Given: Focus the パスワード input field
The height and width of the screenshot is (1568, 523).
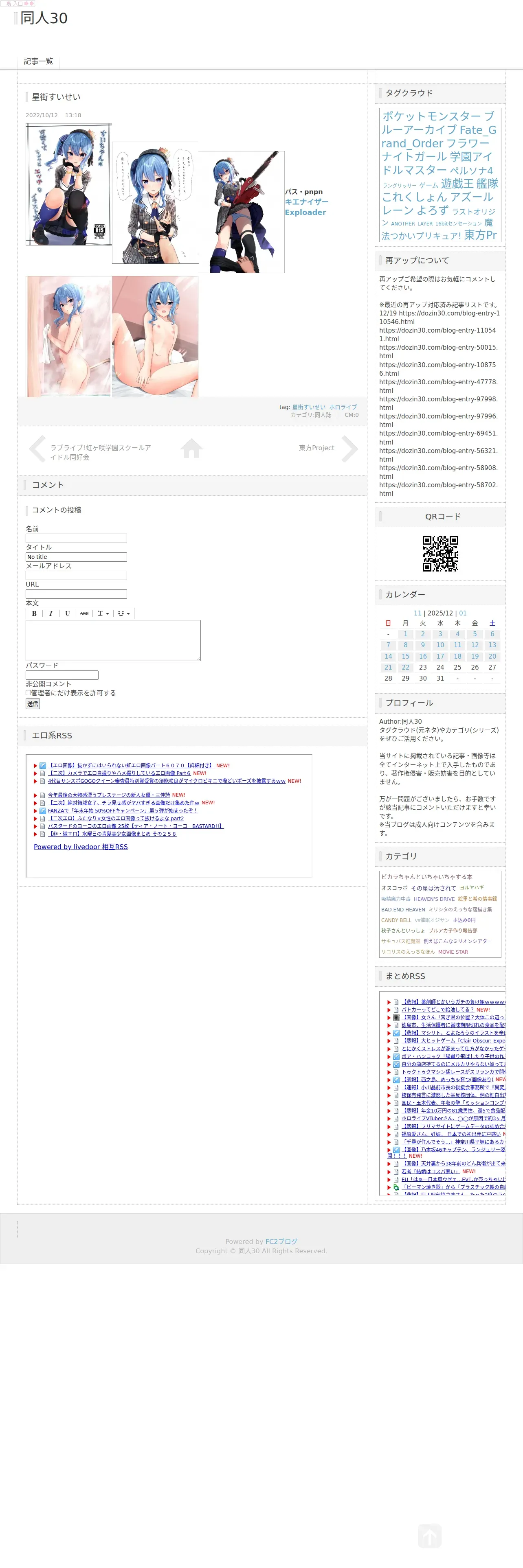Looking at the screenshot, I should coord(62,675).
